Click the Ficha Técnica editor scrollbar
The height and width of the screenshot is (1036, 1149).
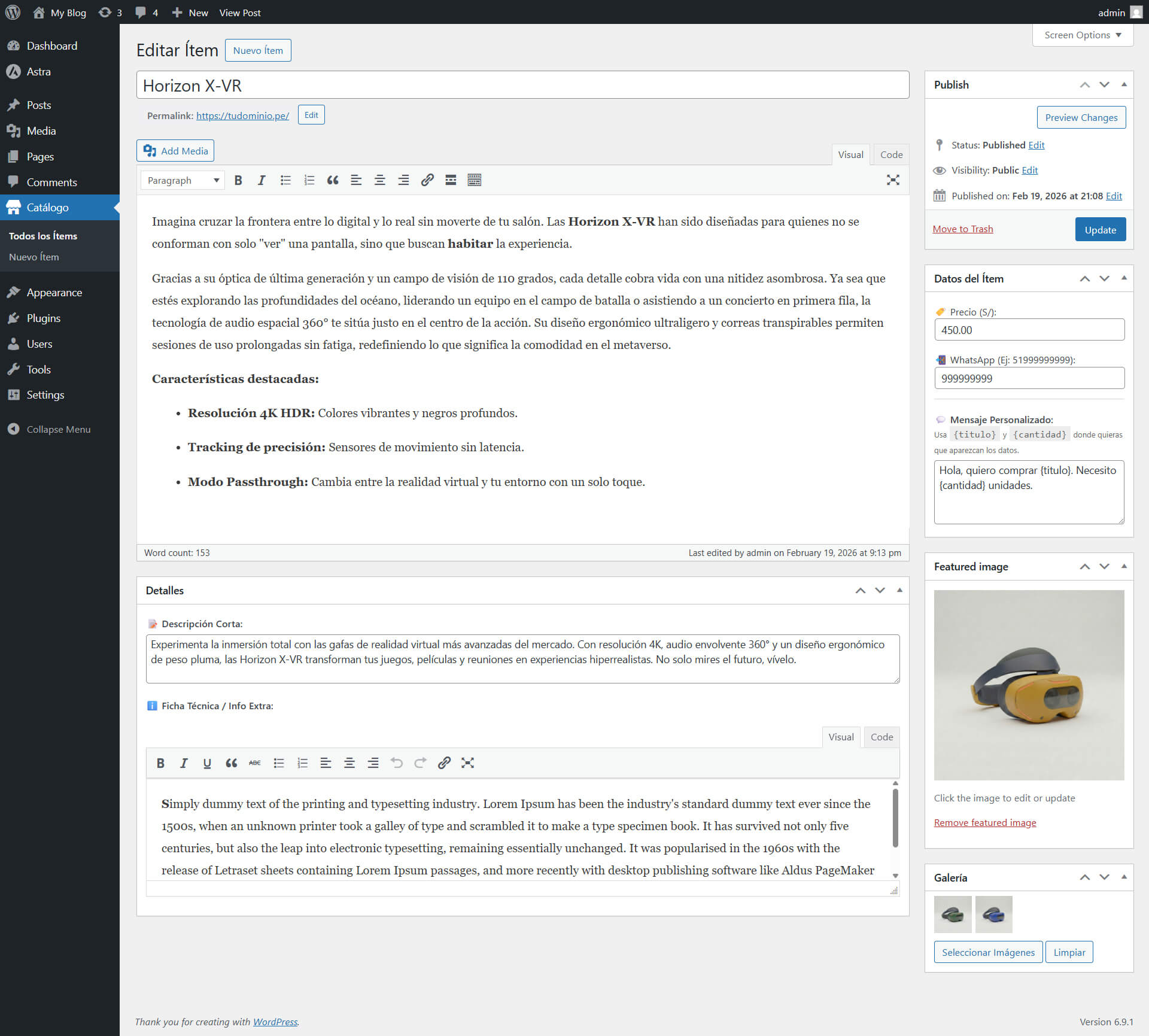tap(895, 817)
